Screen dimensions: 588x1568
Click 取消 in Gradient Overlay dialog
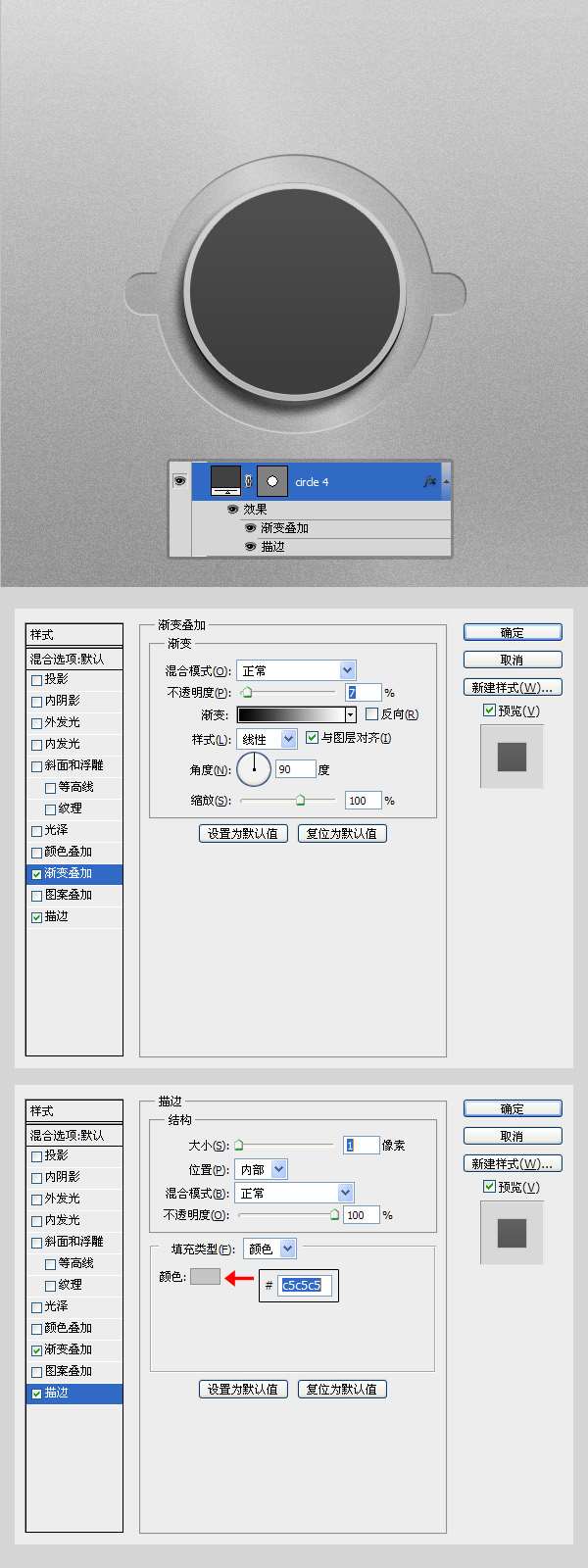coord(513,660)
